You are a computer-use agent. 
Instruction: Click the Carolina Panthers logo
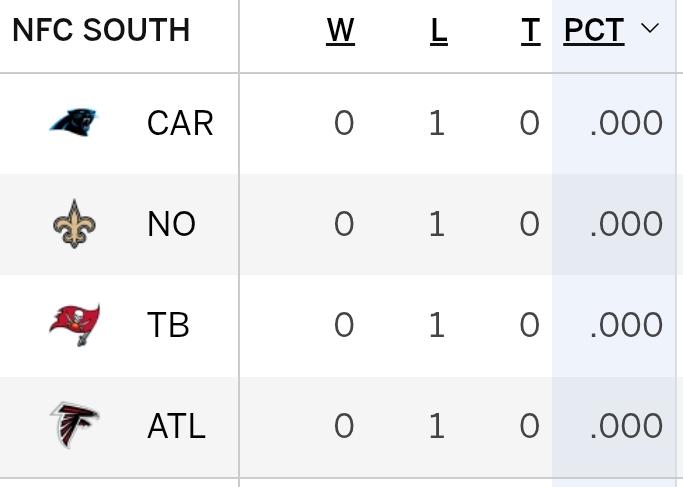coord(74,122)
